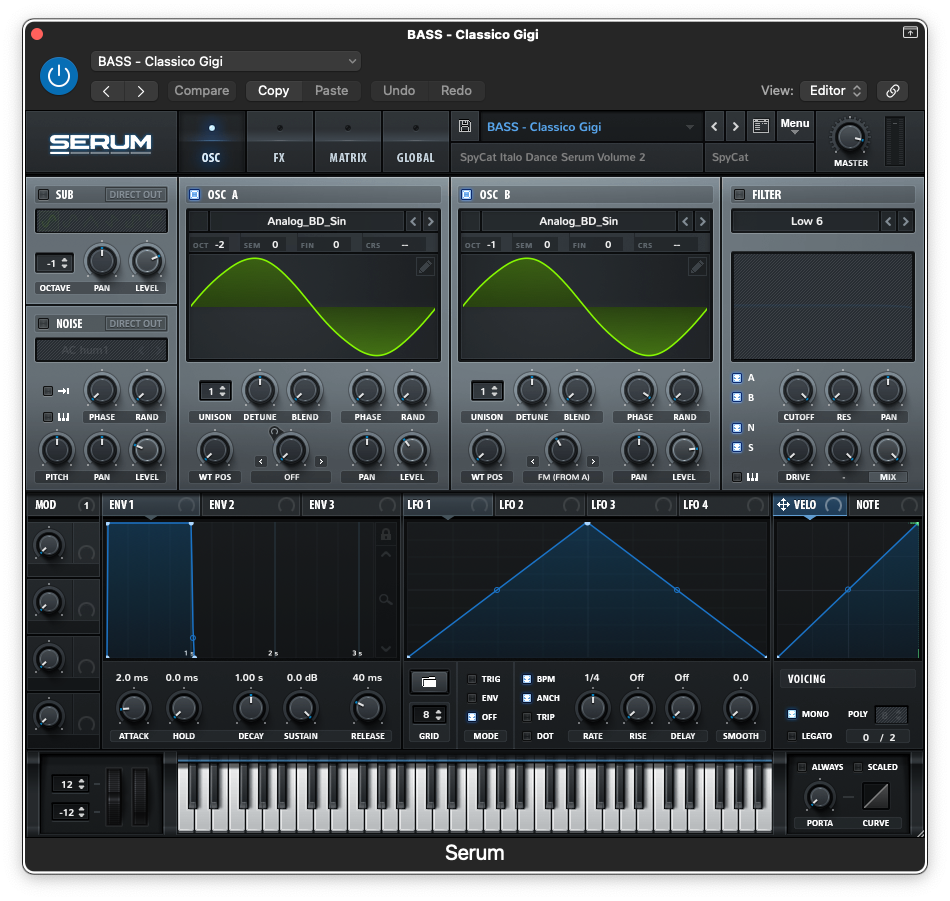950x901 pixels.
Task: Toggle SUB DIRECT OUT button
Action: 136,194
